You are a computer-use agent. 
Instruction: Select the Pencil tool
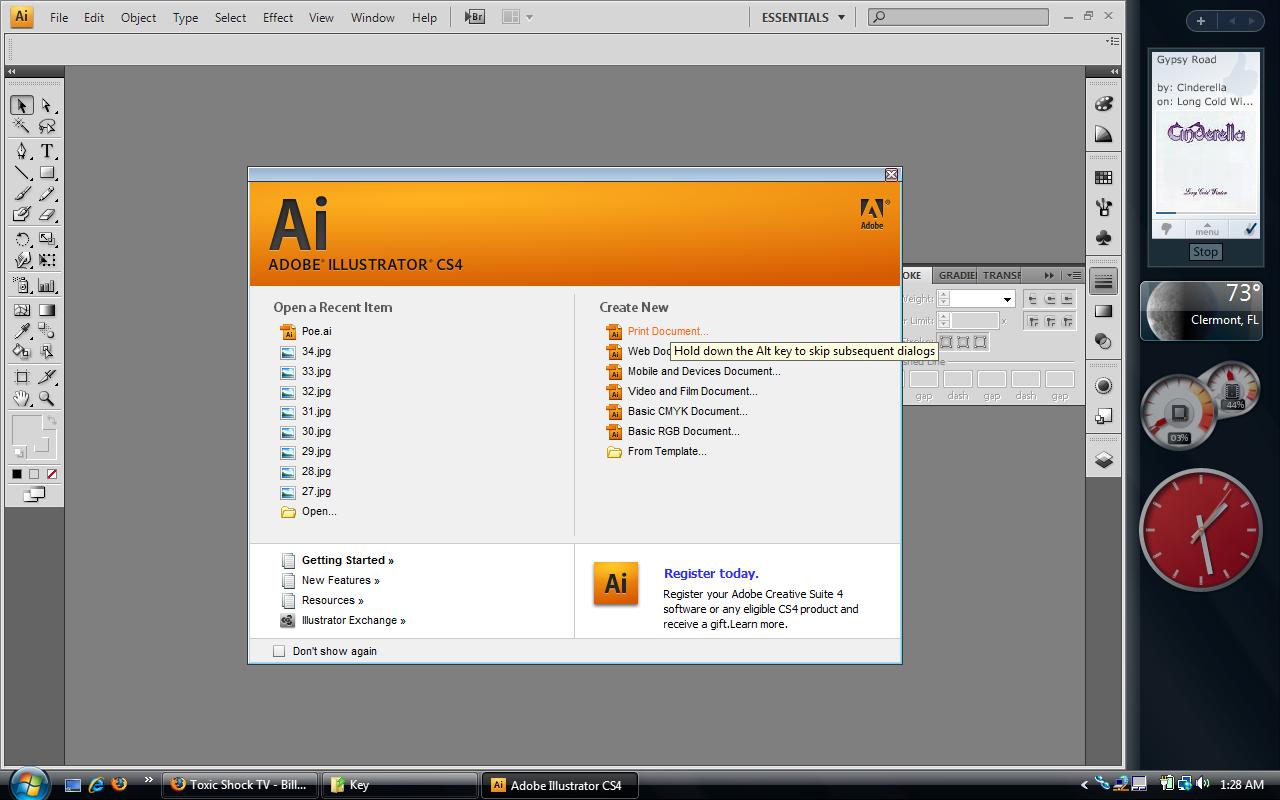[47, 193]
